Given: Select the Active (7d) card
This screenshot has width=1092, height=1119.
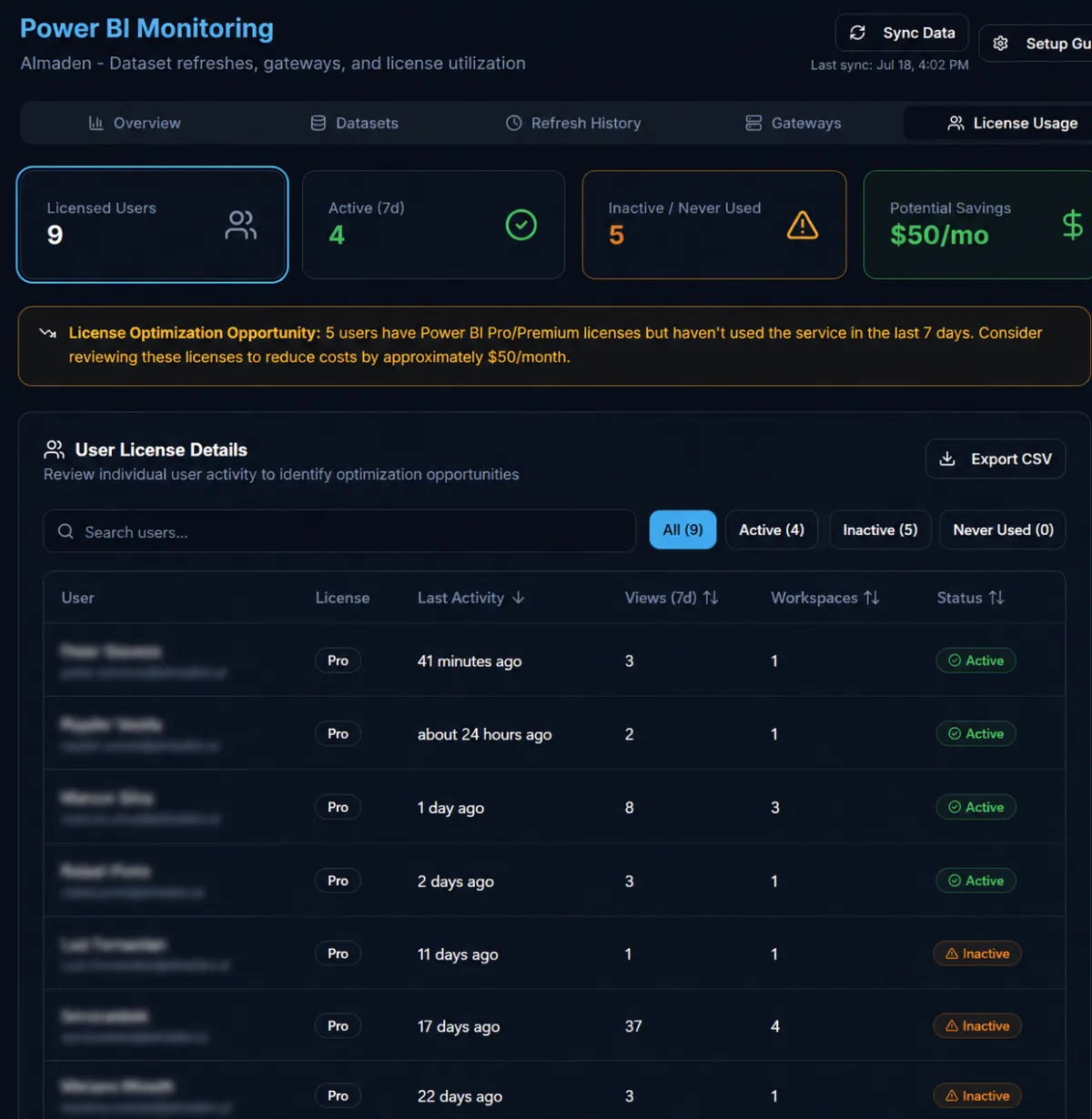Looking at the screenshot, I should (433, 225).
